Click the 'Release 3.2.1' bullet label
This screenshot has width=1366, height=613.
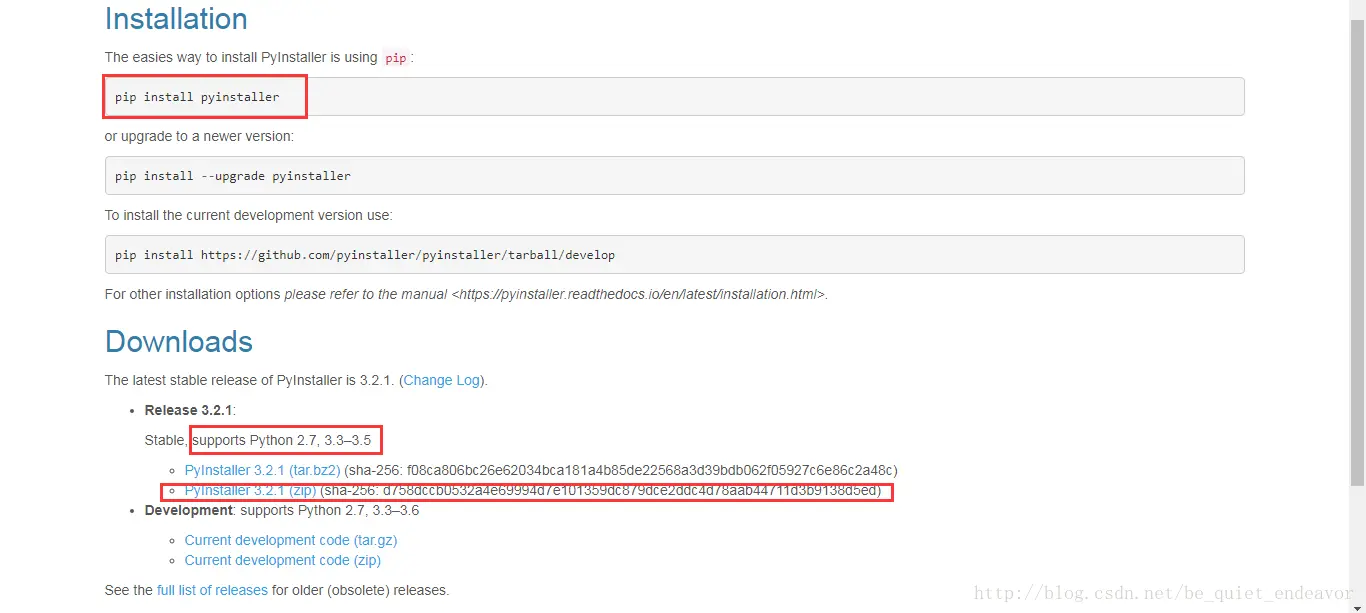189,410
